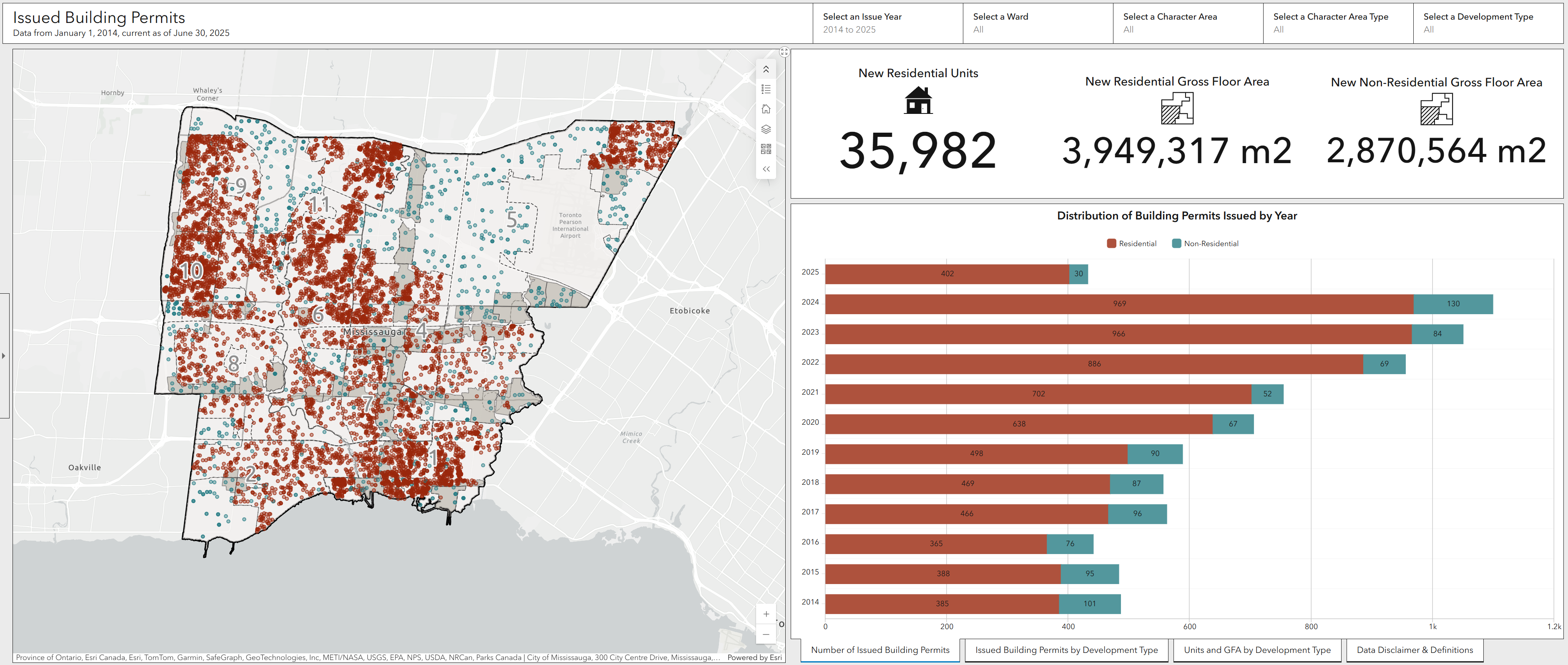The width and height of the screenshot is (1568, 665).
Task: Reset map to home extent
Action: click(766, 109)
